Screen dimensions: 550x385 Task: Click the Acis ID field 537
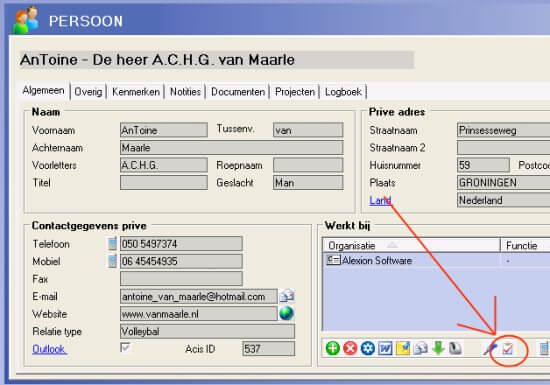point(269,349)
